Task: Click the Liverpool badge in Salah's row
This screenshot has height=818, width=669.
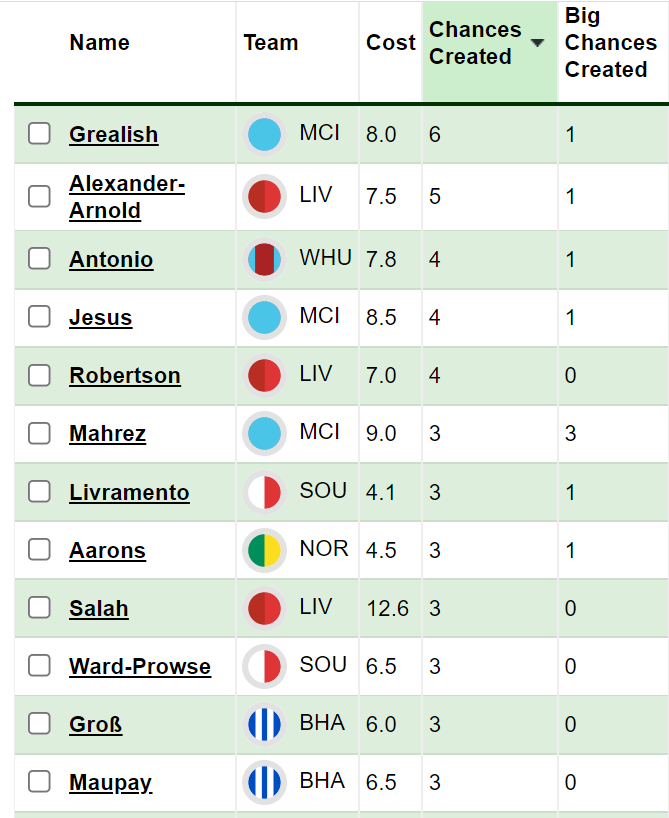Action: click(x=265, y=608)
